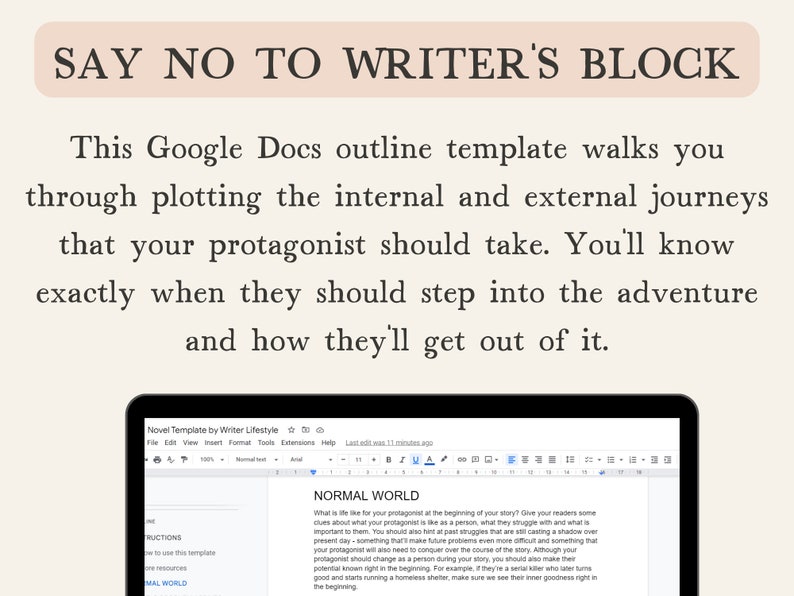
Task: Toggle Underline formatting
Action: pyautogui.click(x=416, y=459)
